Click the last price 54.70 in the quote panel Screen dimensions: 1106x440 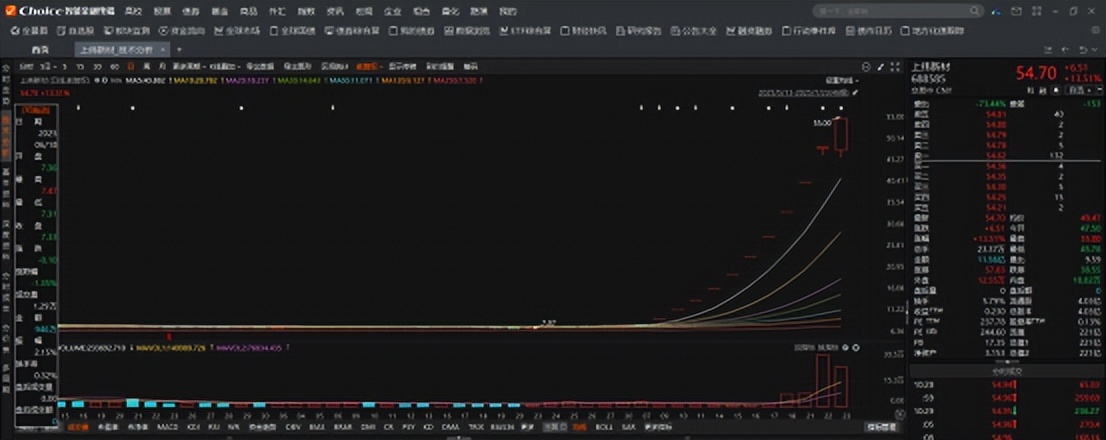coord(1036,73)
